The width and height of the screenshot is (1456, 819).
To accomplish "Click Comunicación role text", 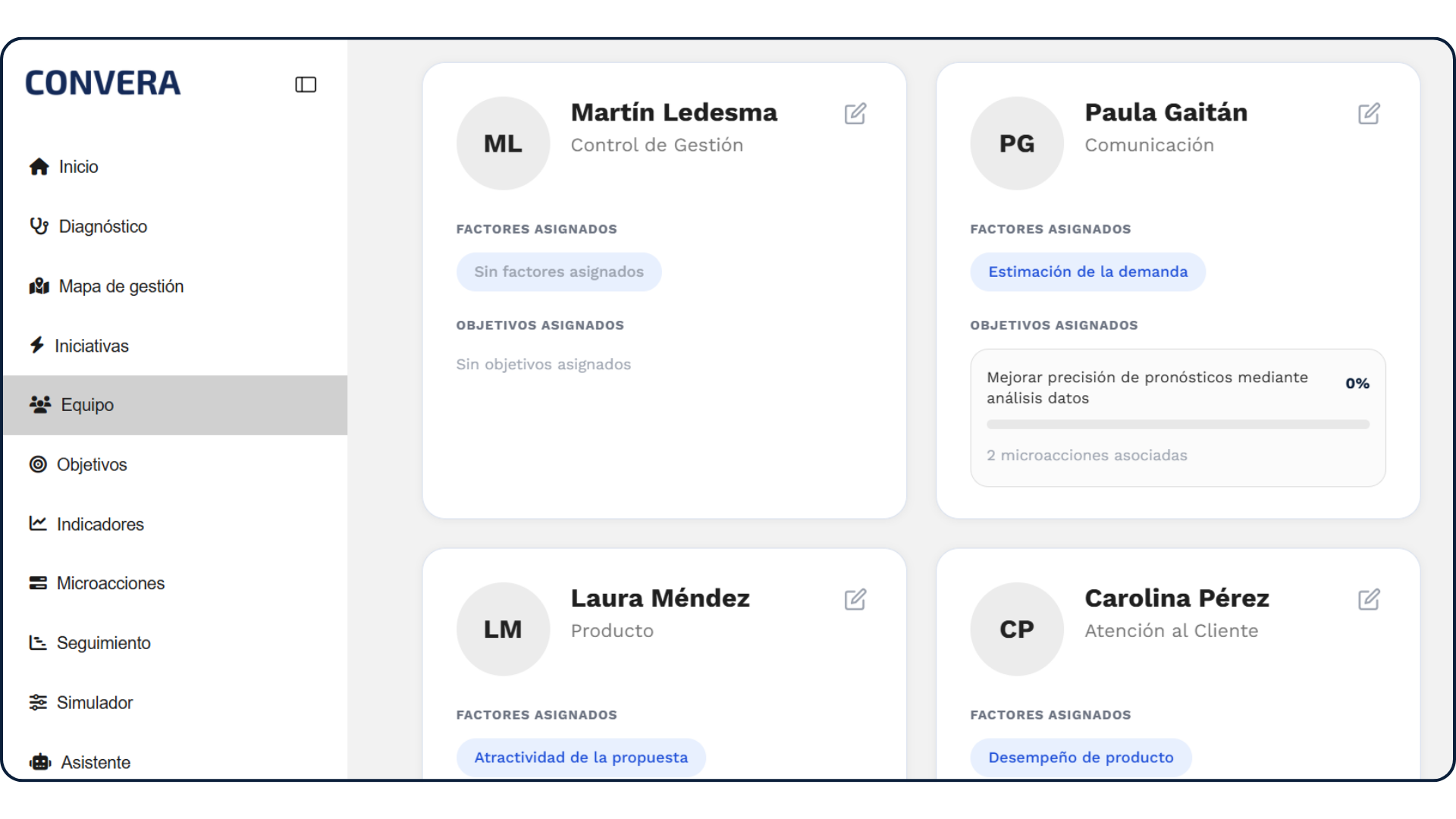I will pyautogui.click(x=1149, y=145).
